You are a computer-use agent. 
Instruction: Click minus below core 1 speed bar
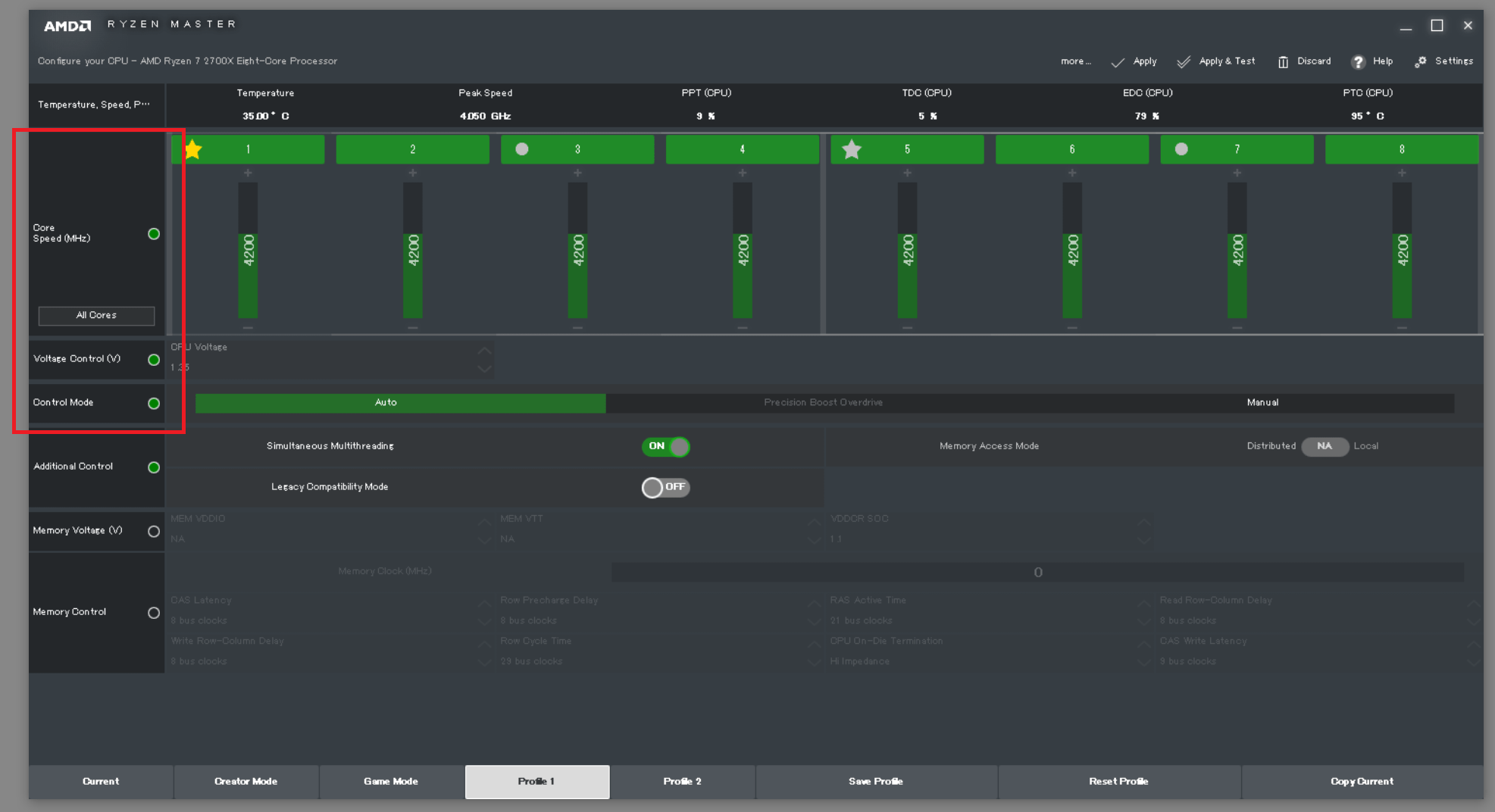coord(248,328)
